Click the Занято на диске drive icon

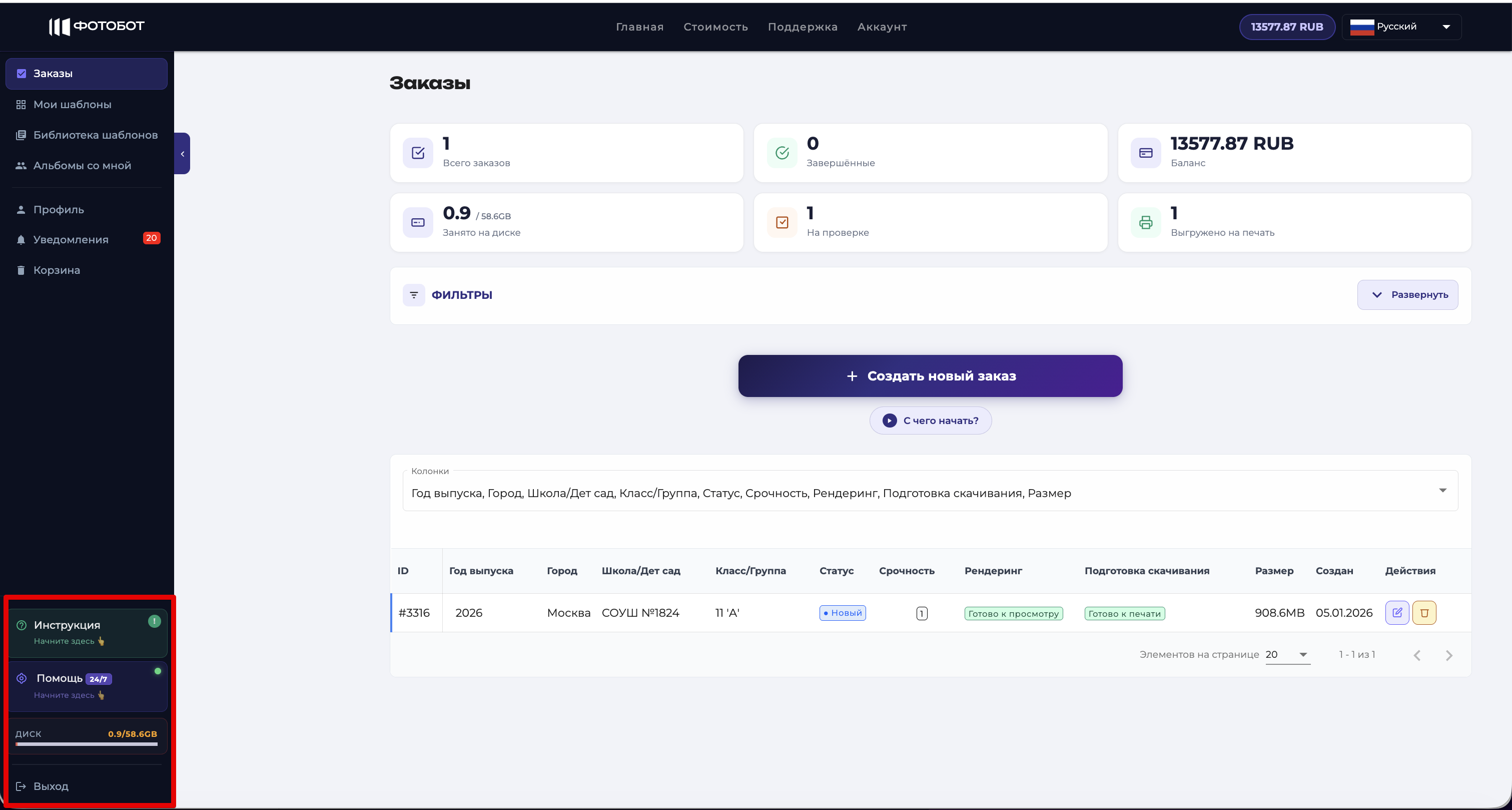click(418, 223)
